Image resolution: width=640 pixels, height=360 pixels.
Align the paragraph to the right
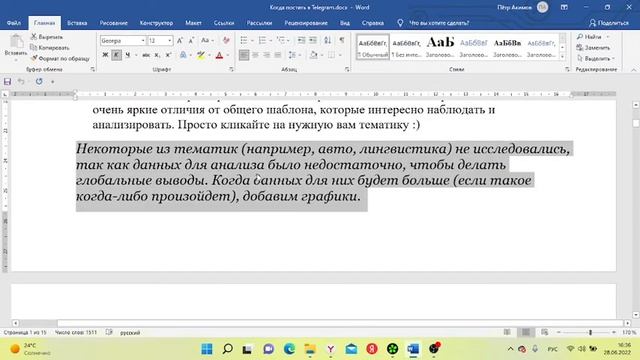[x=267, y=55]
